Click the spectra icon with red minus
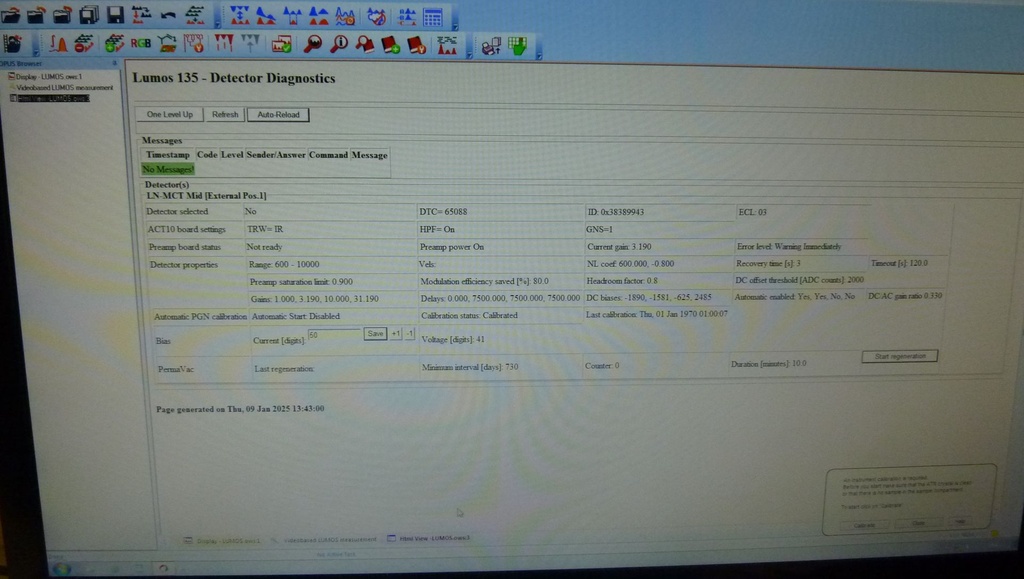 point(84,44)
